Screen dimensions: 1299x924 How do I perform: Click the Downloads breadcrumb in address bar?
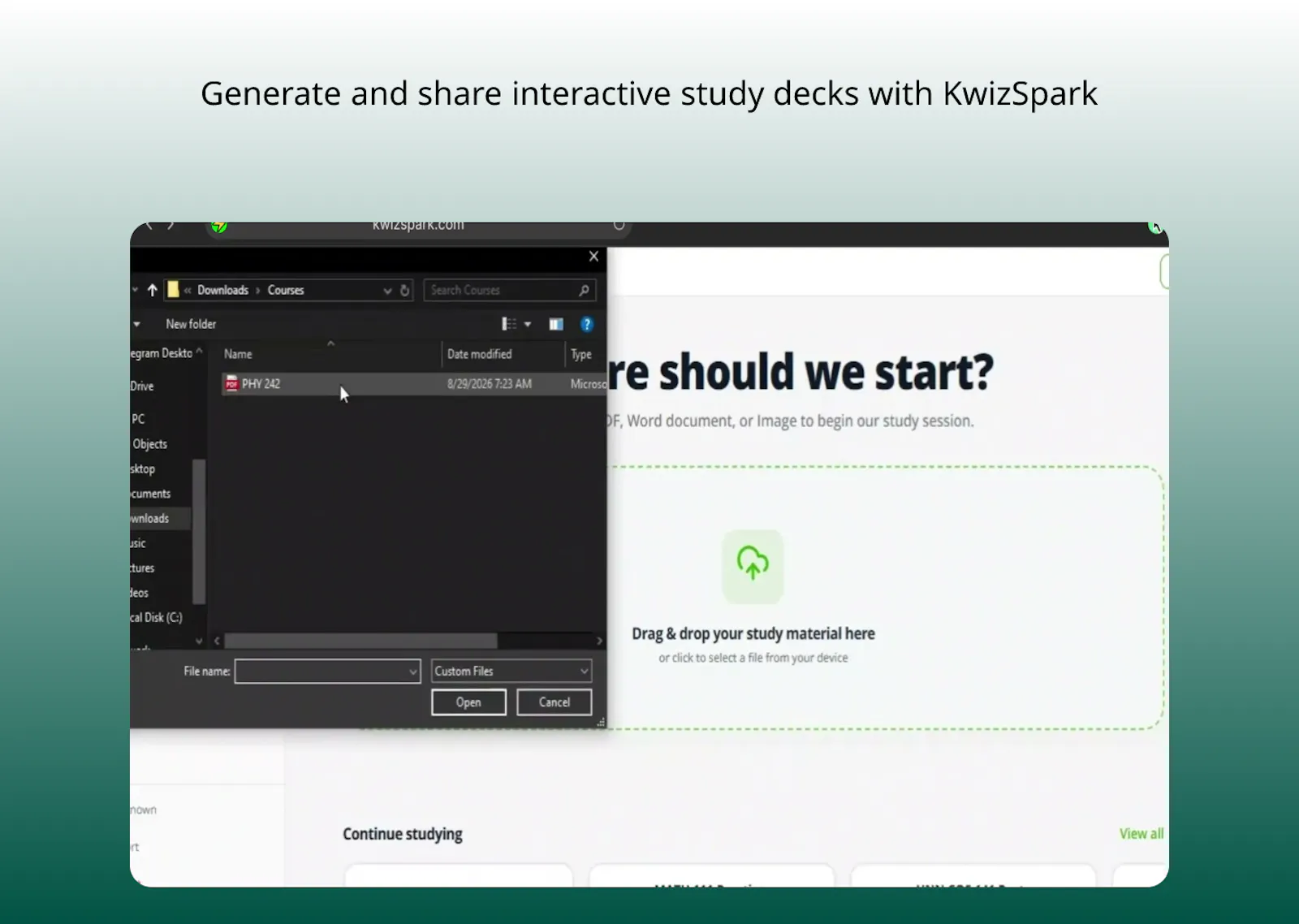[222, 290]
